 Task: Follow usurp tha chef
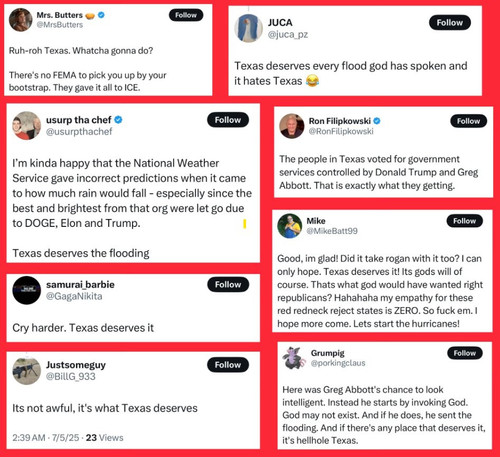pos(228,120)
